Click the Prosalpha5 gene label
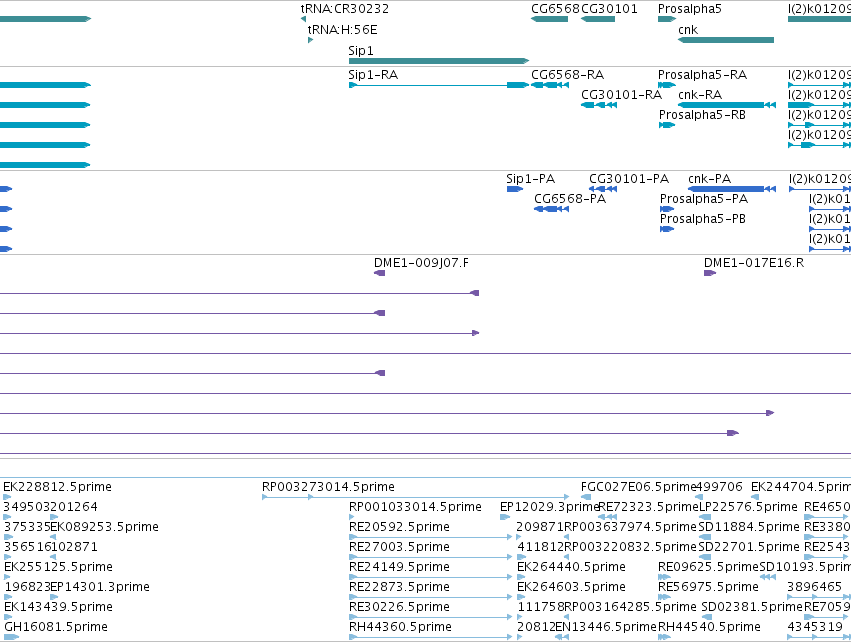The width and height of the screenshot is (851, 642). point(689,9)
